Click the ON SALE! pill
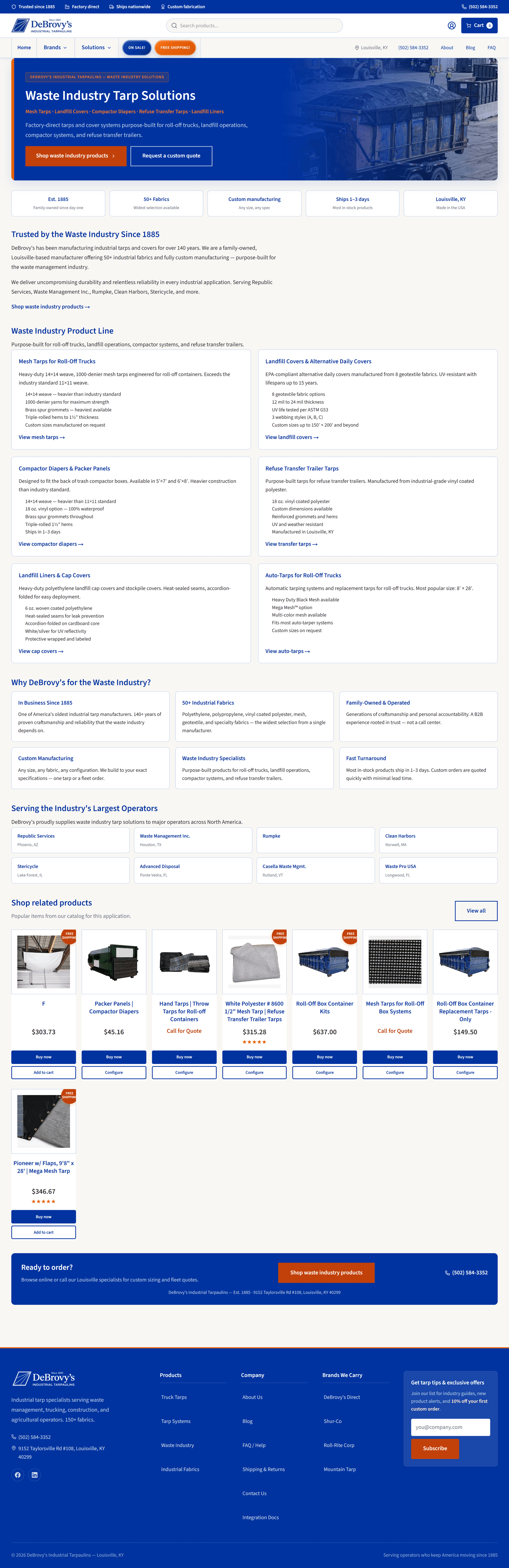 [137, 47]
